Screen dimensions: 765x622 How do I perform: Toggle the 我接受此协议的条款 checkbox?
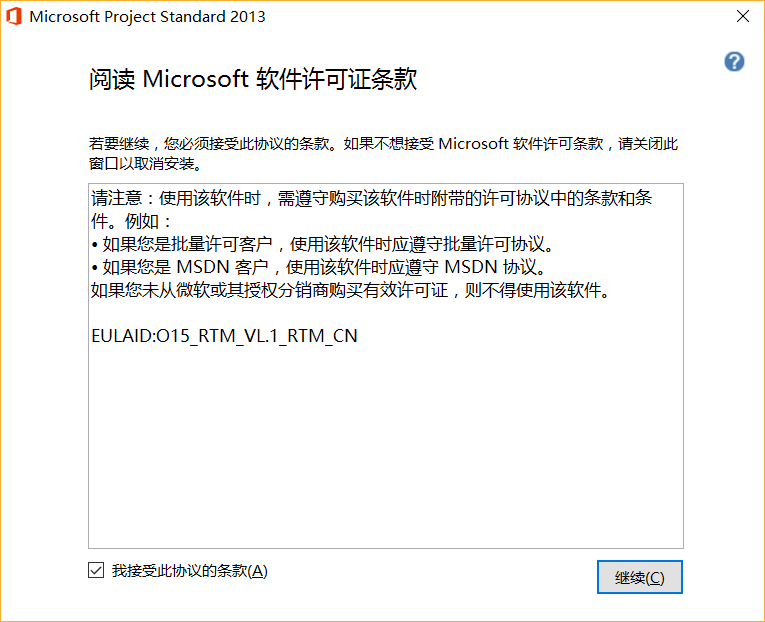point(96,571)
